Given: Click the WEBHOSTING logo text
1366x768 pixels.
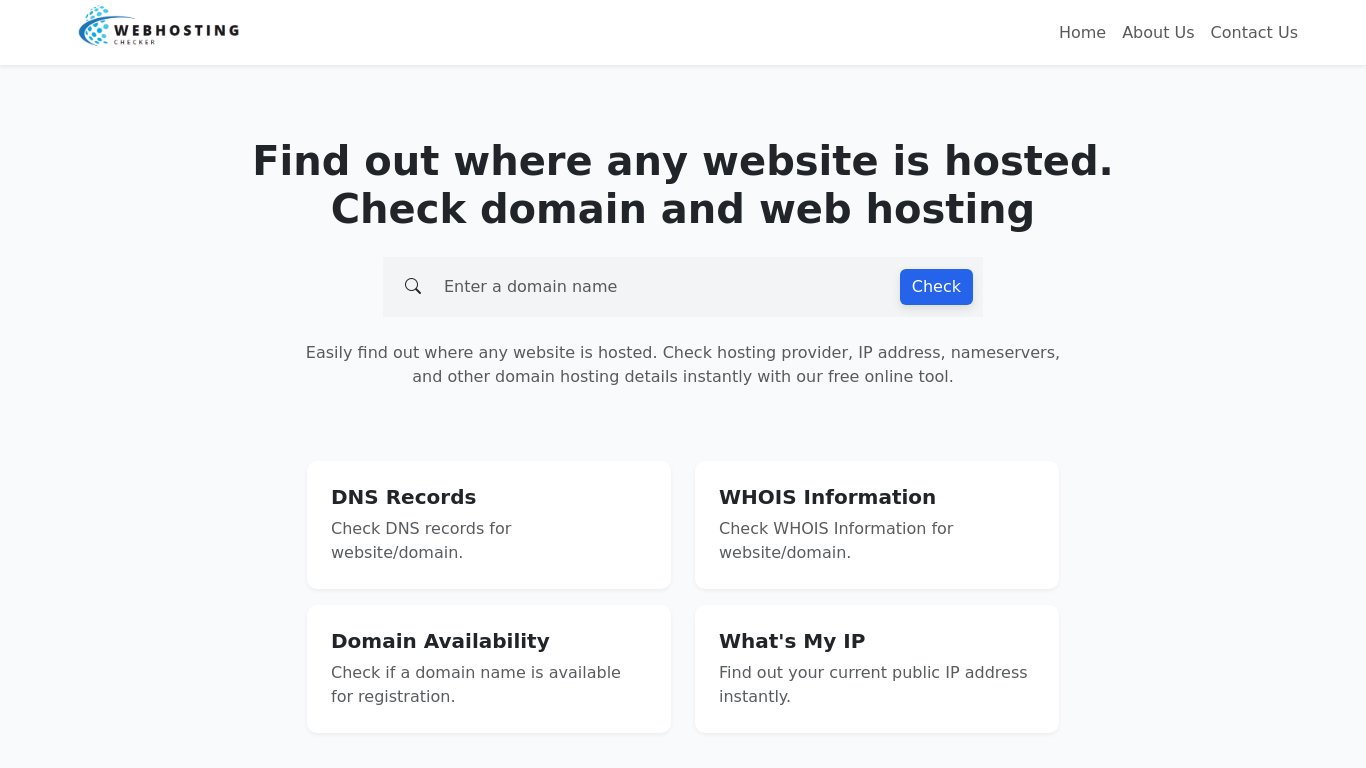Looking at the screenshot, I should click(177, 30).
